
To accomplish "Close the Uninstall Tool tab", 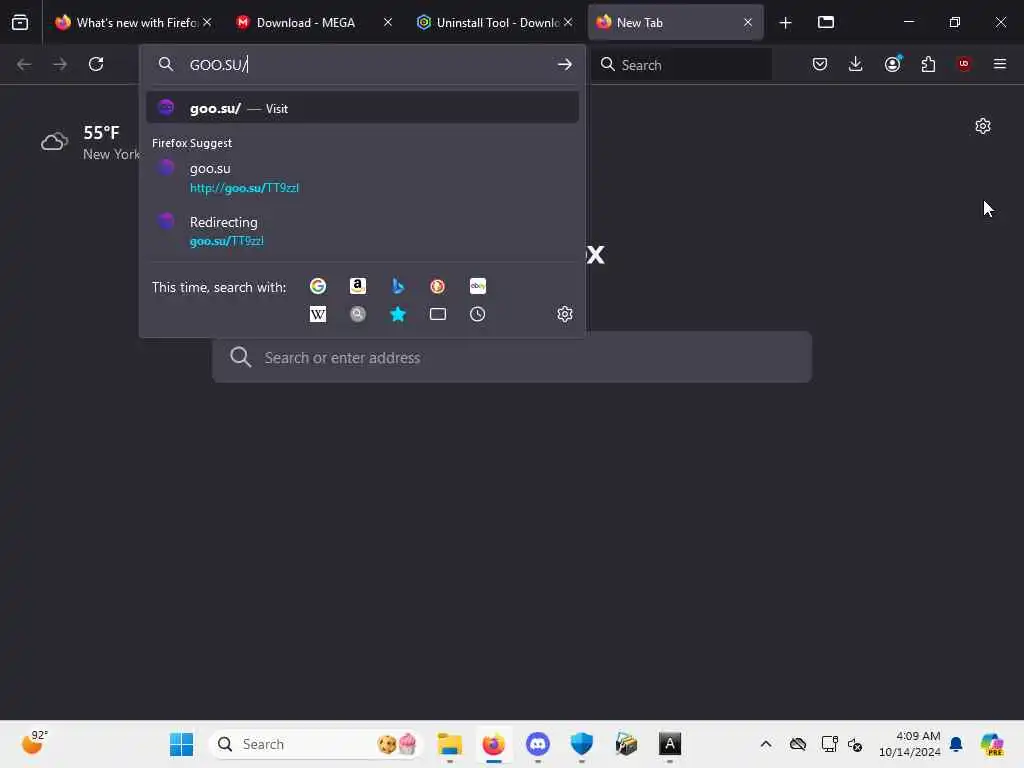I will [x=568, y=22].
